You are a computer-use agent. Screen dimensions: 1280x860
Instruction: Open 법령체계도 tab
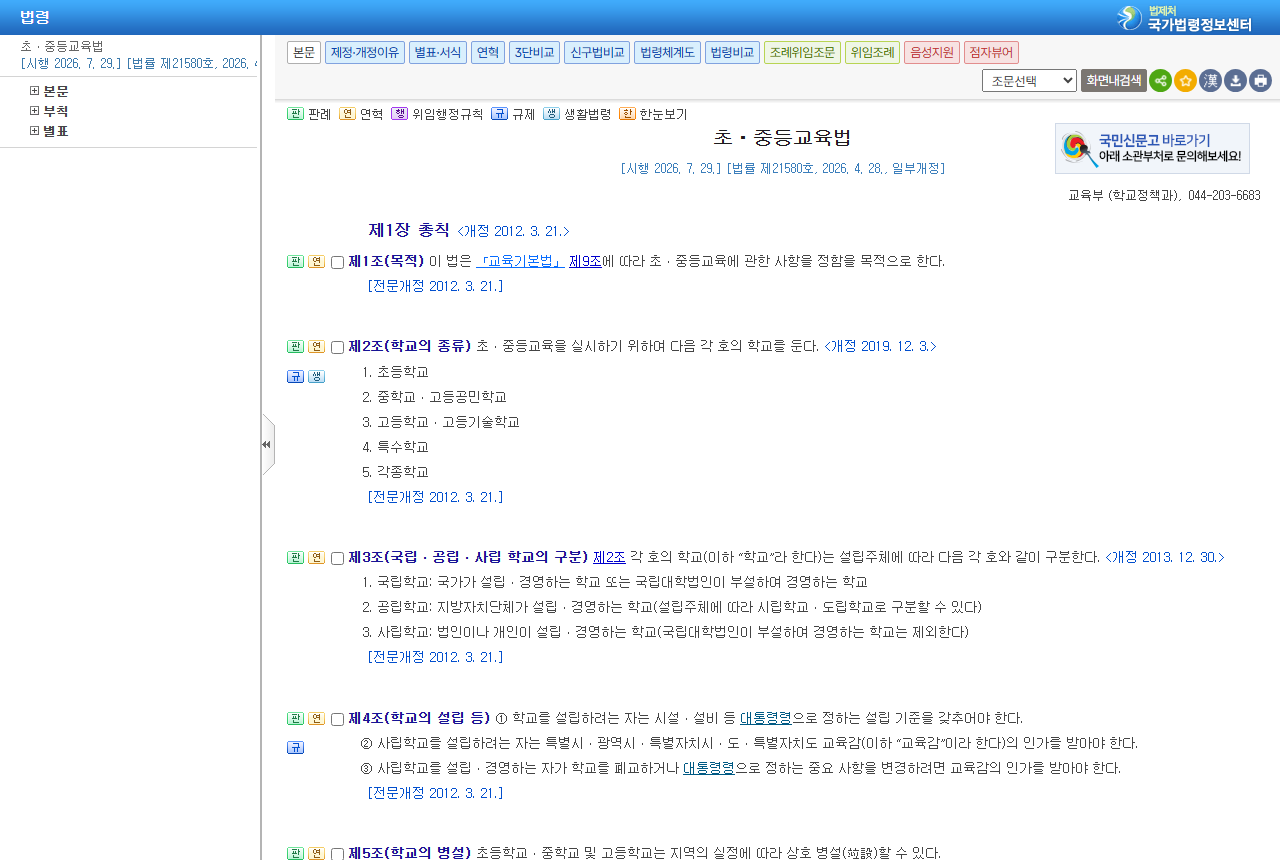coord(667,53)
